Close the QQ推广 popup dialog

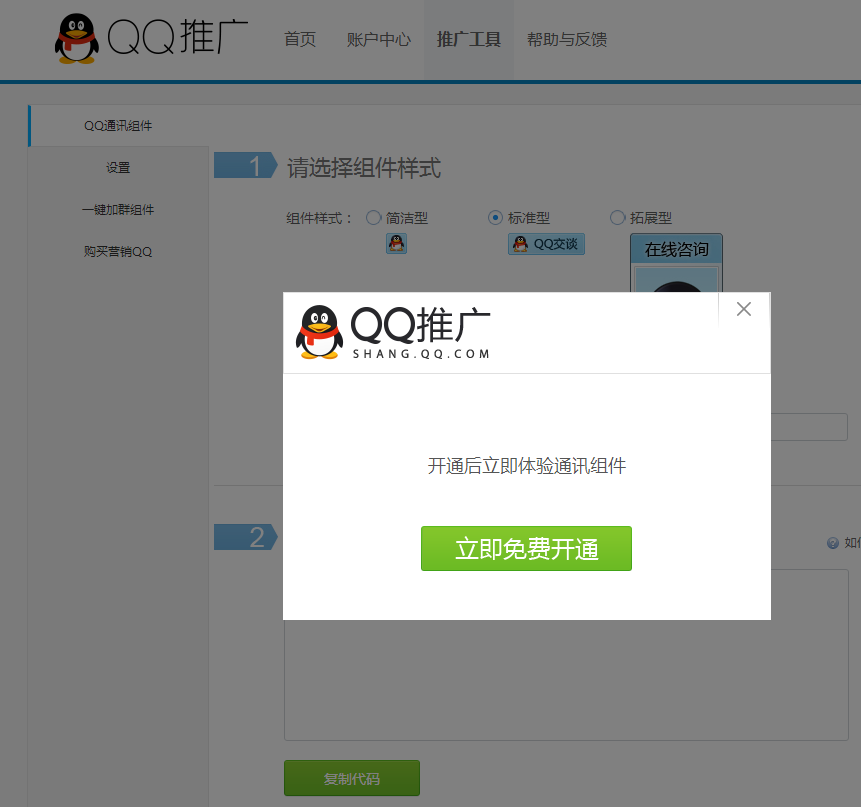coord(743,309)
